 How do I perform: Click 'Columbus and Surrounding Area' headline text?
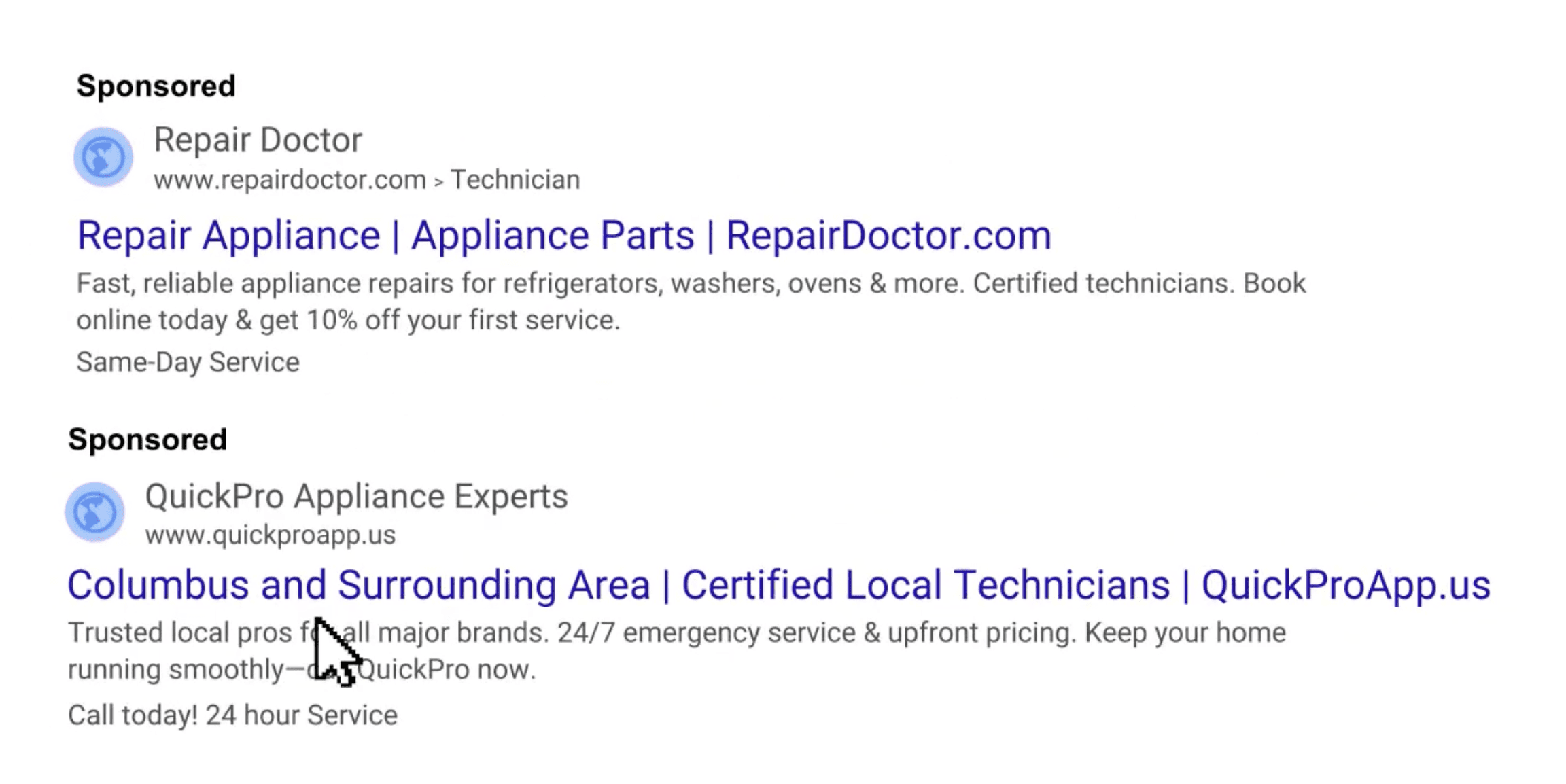358,585
